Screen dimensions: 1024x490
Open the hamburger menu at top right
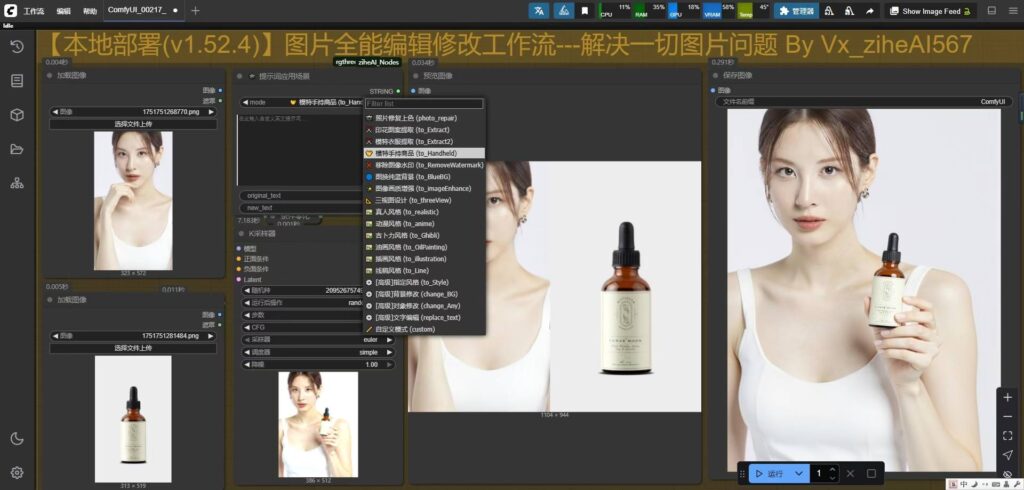point(1013,10)
